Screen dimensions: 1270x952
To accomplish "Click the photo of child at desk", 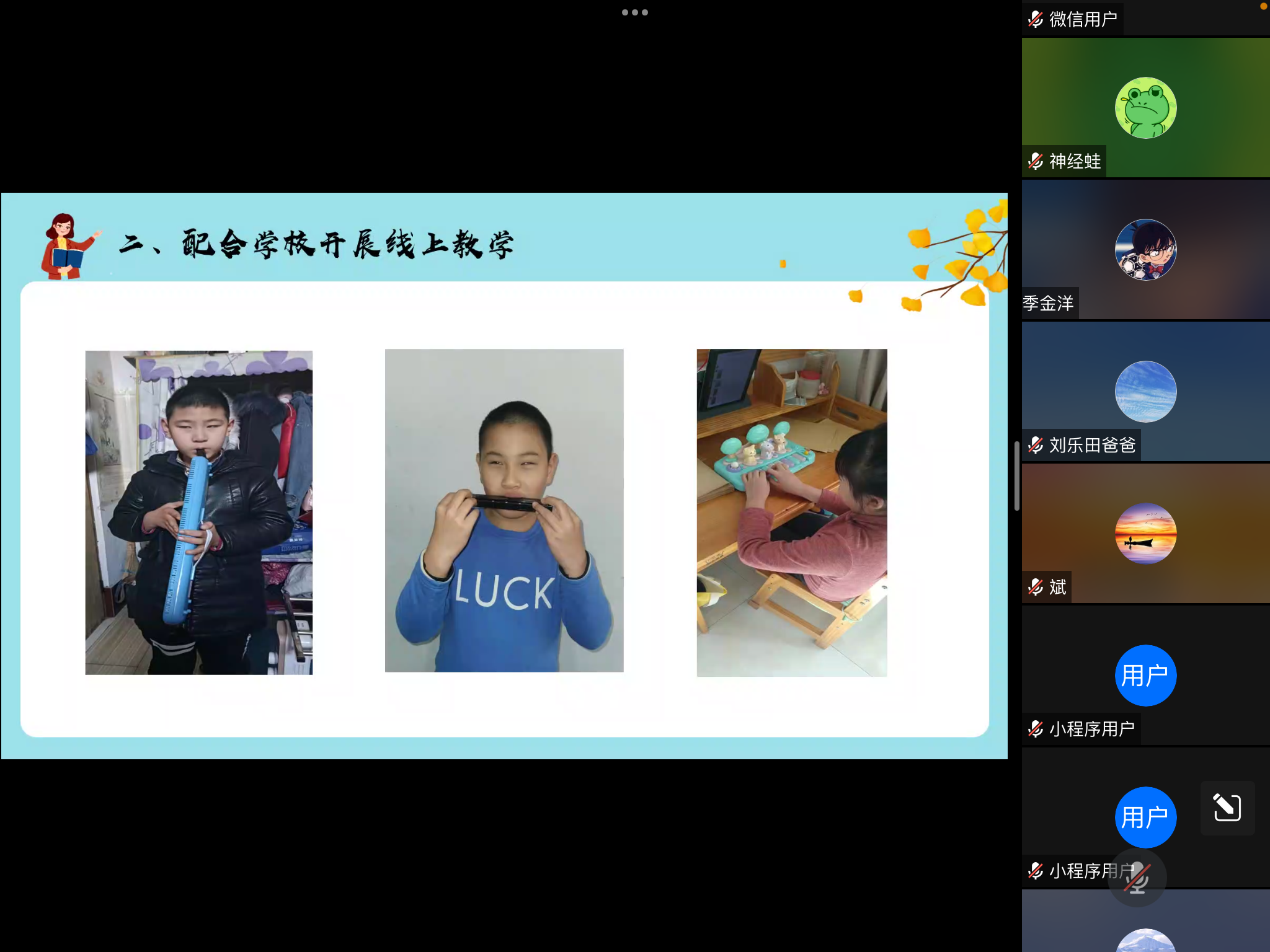I will (x=791, y=513).
